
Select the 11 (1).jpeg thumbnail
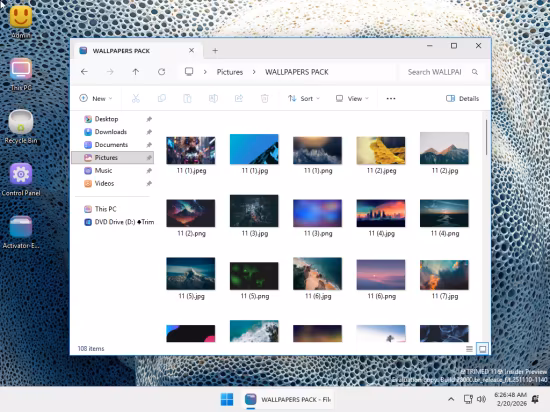[191, 150]
